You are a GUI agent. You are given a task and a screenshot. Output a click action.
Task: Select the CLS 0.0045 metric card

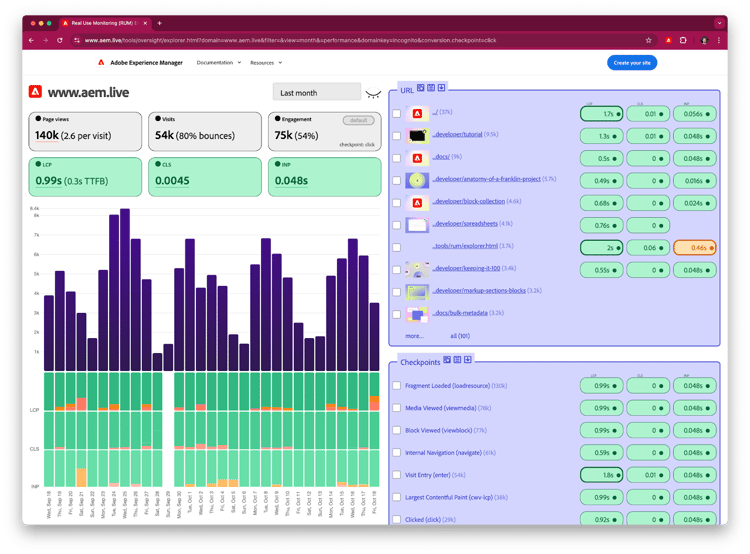205,177
